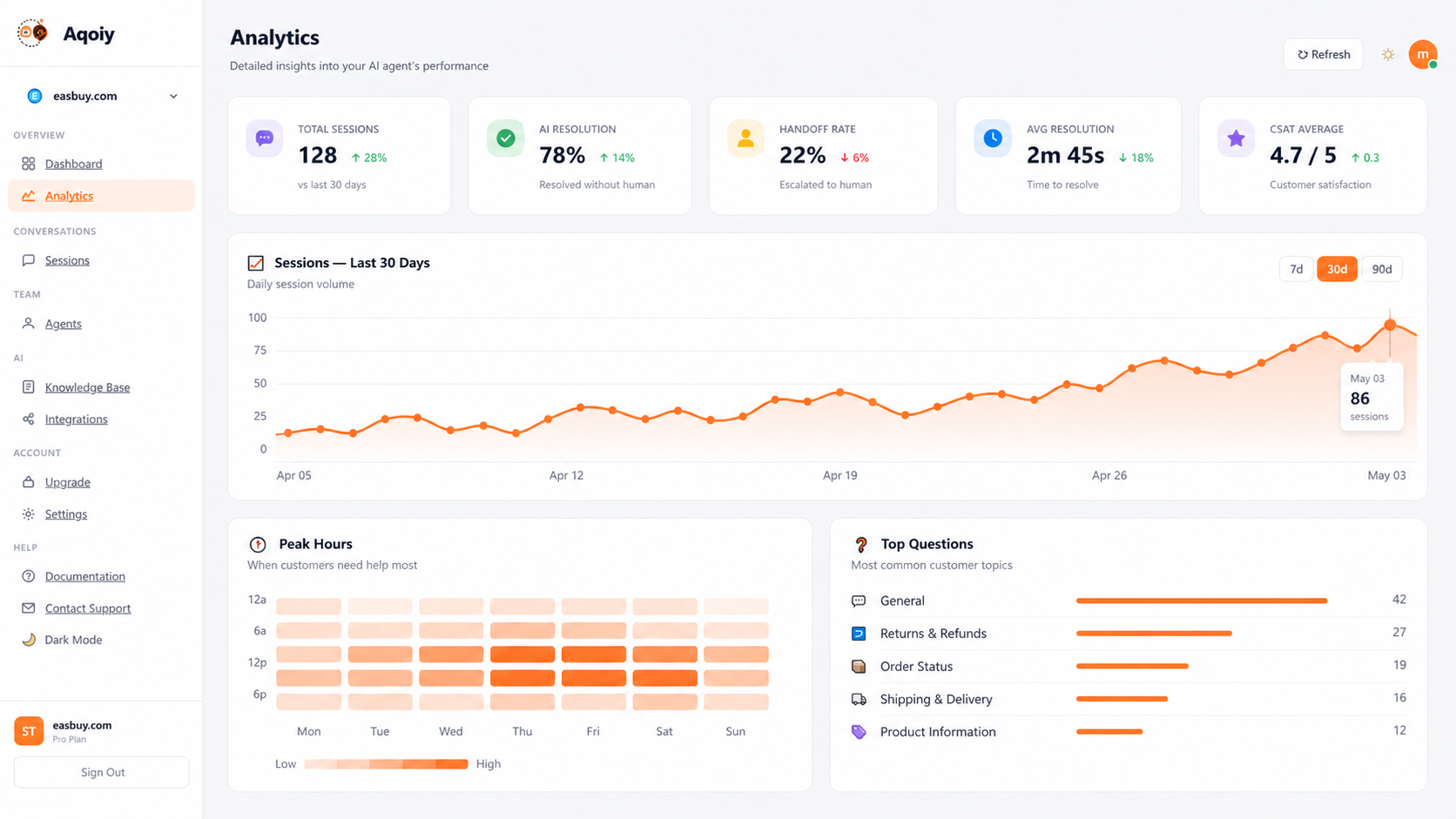
Task: Click the General topic chat icon
Action: 859,601
